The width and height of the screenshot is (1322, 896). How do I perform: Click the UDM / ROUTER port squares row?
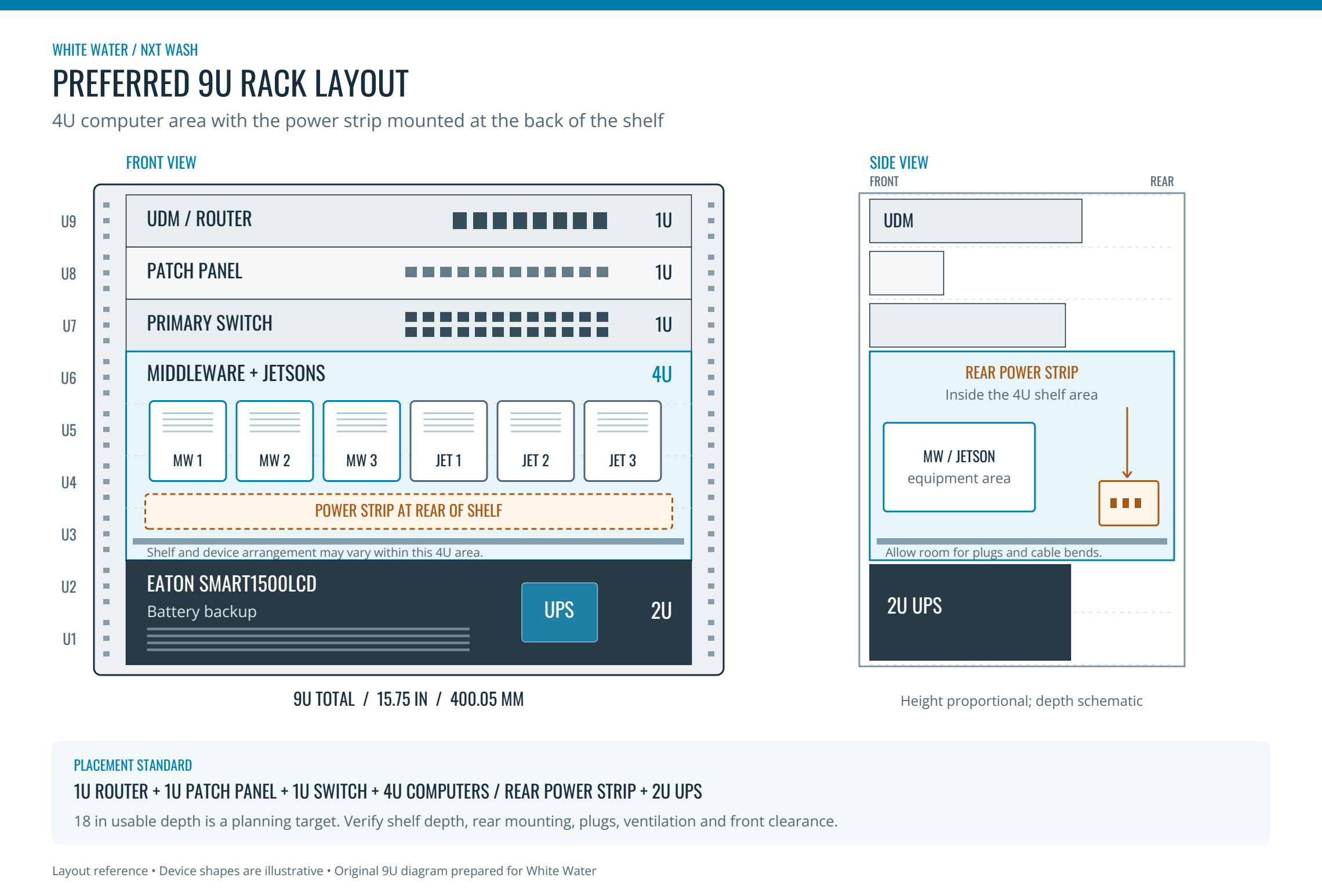pos(530,221)
